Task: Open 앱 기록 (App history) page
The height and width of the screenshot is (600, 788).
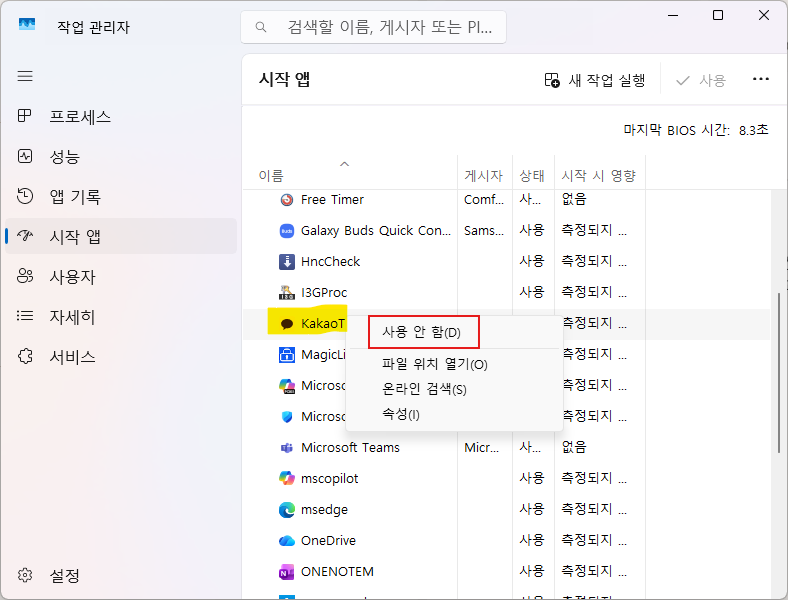Action: tap(121, 196)
